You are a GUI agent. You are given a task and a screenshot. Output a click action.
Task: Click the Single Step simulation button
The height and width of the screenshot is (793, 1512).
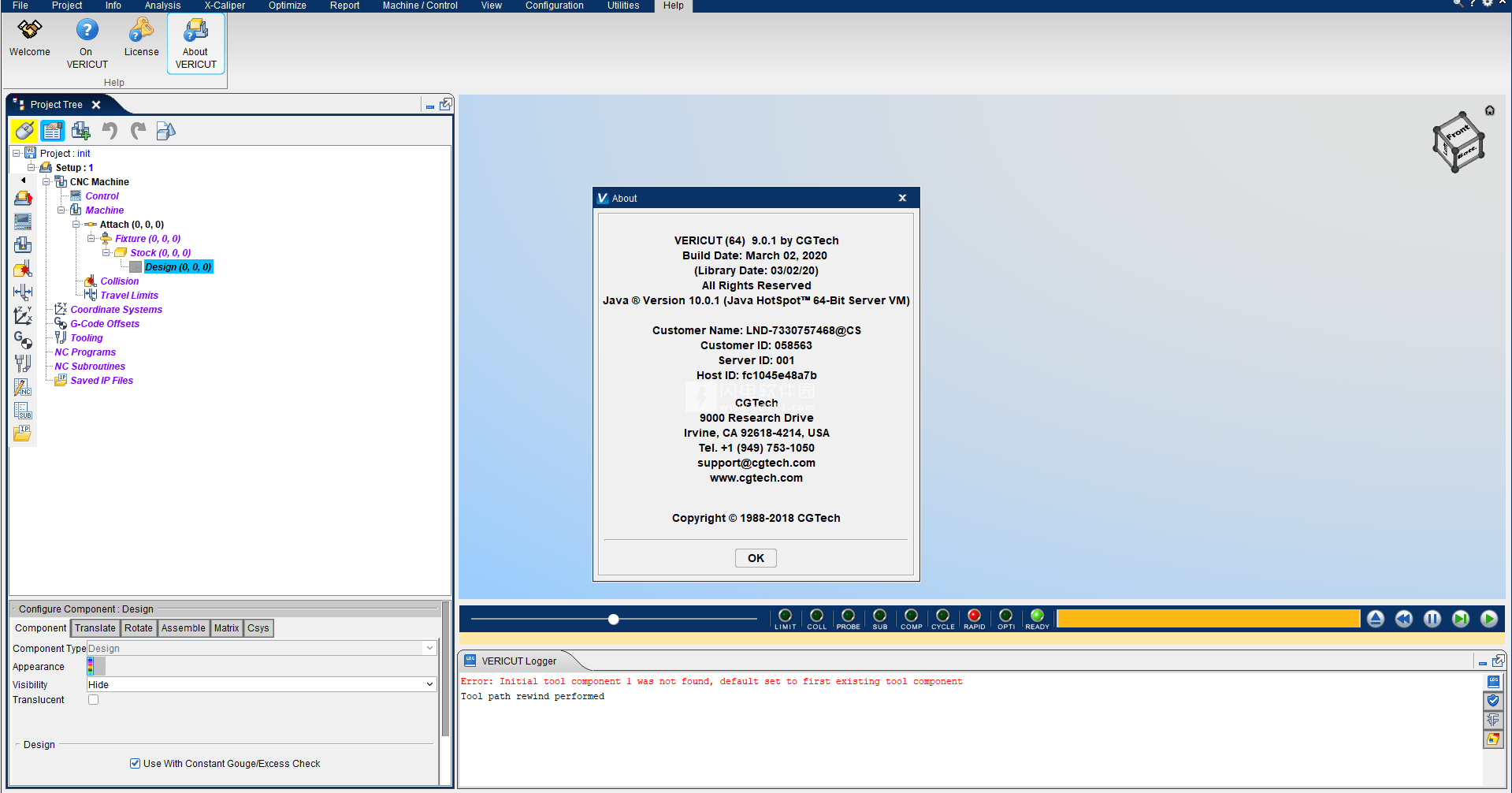point(1460,619)
